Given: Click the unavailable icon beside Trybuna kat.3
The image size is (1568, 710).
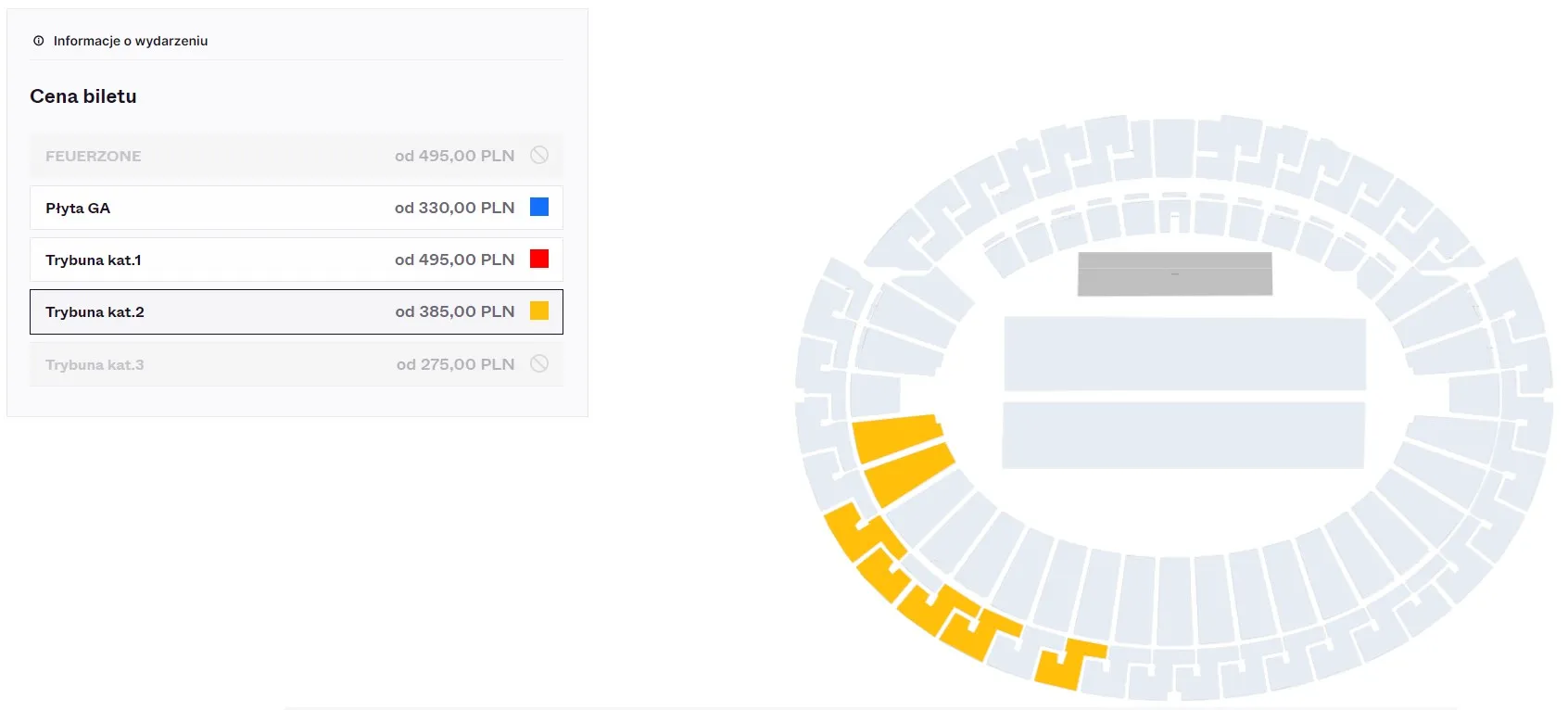Looking at the screenshot, I should 539,363.
